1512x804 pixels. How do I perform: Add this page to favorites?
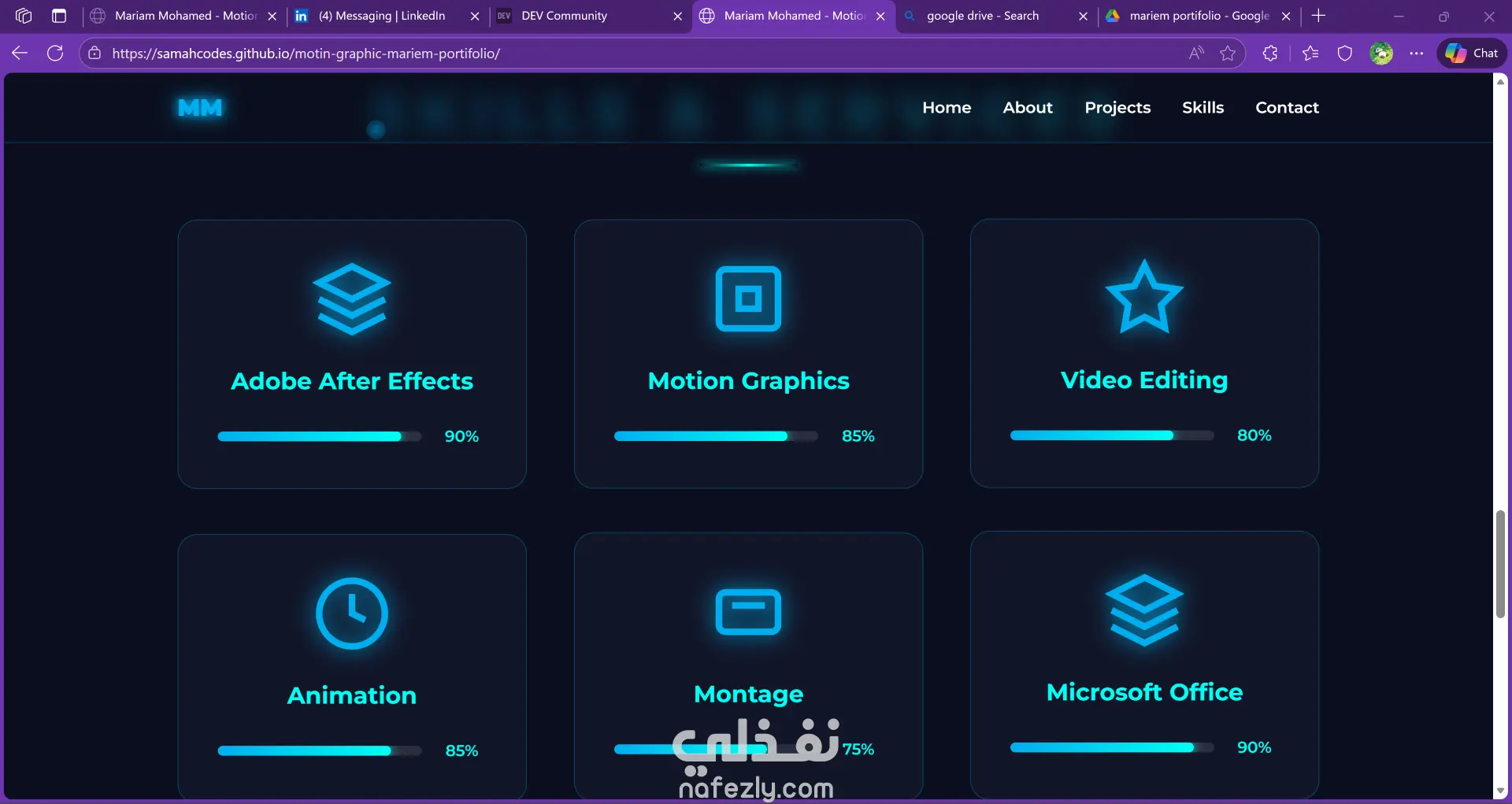click(1228, 53)
